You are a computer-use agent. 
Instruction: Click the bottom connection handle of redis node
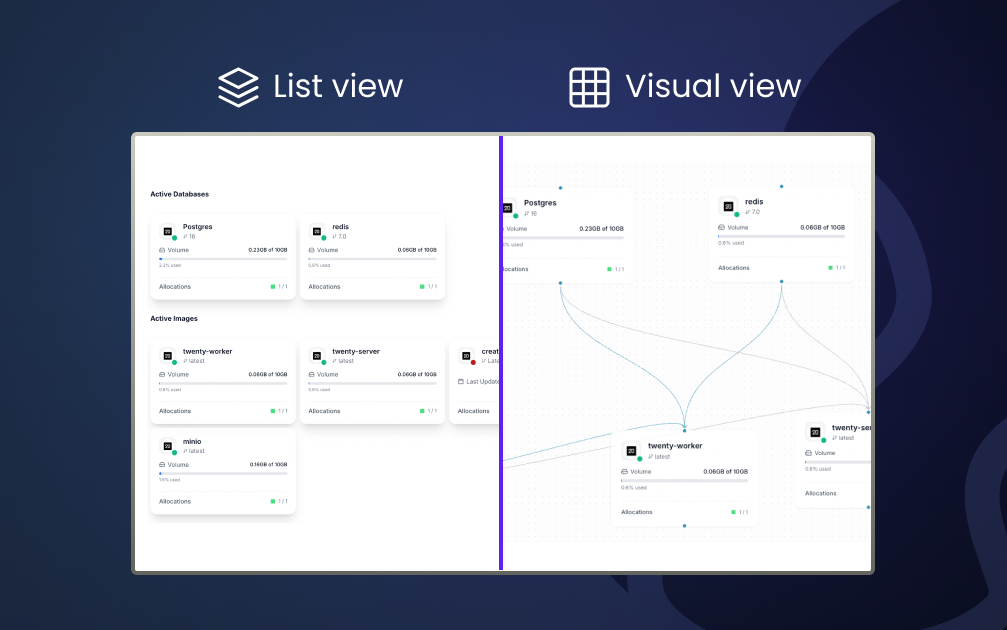782,281
